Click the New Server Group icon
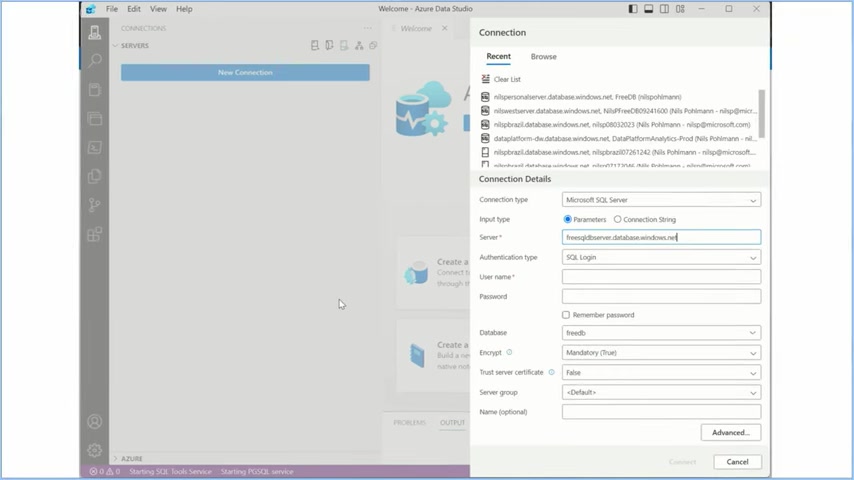Screen dimensions: 854x480 pos(330,46)
